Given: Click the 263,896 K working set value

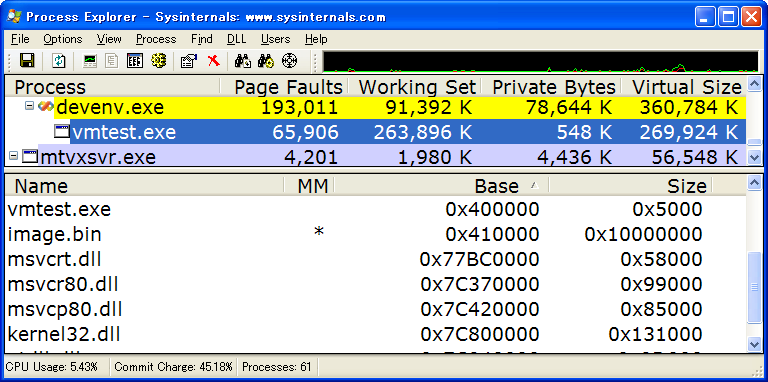Looking at the screenshot, I should (x=423, y=132).
